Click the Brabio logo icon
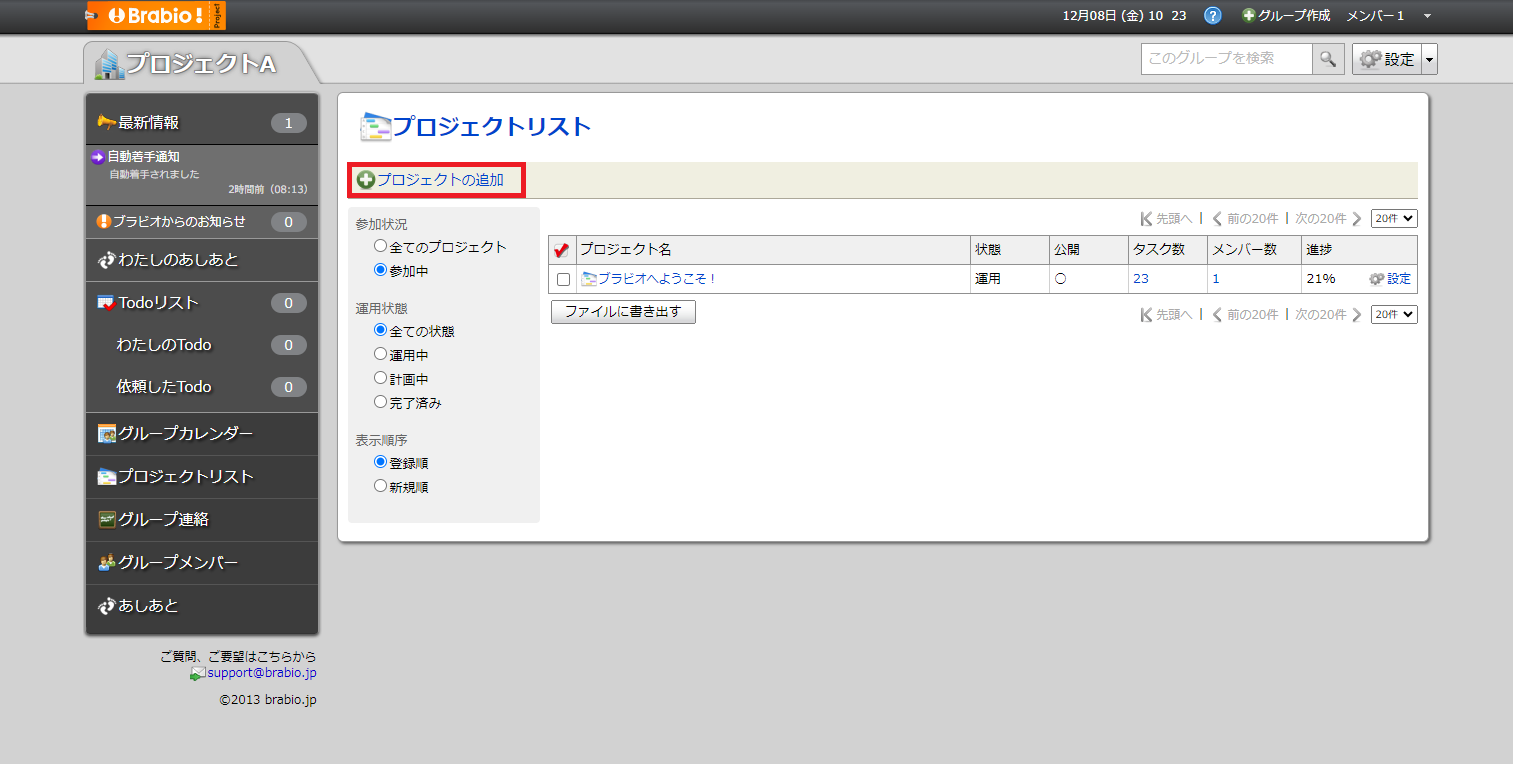Screen dimensions: 1513x764 click(x=155, y=16)
